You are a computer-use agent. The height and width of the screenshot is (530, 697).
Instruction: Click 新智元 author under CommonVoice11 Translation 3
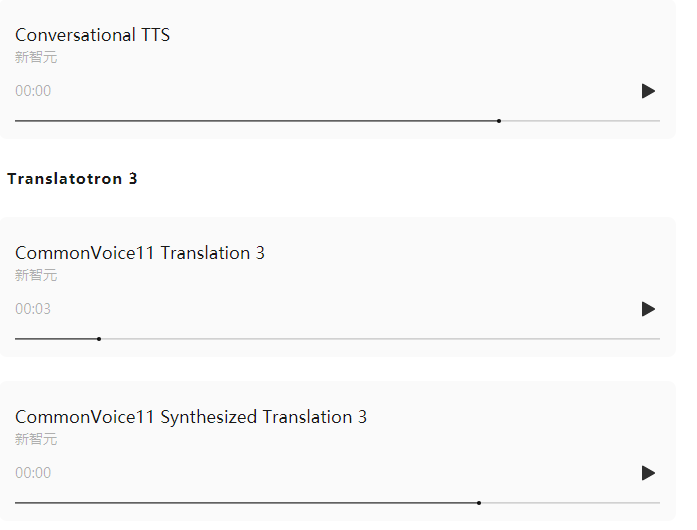coord(36,275)
